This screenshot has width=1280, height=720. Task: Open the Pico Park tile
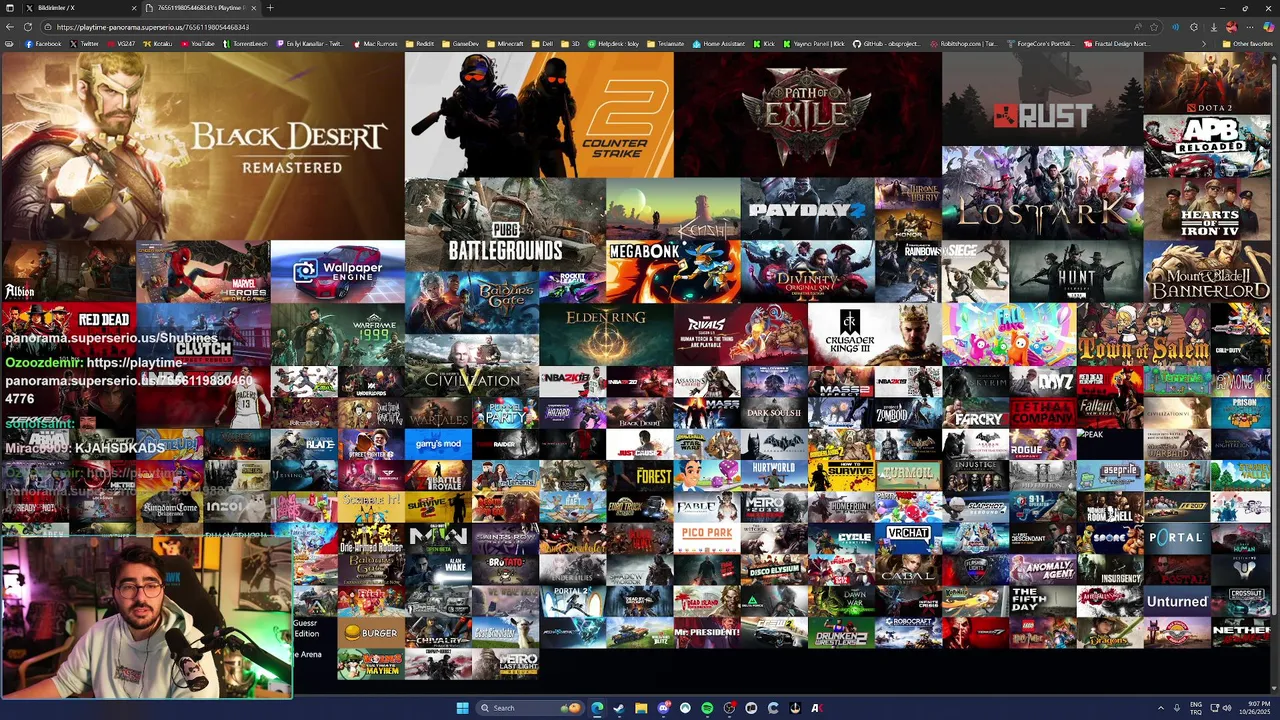pos(707,538)
